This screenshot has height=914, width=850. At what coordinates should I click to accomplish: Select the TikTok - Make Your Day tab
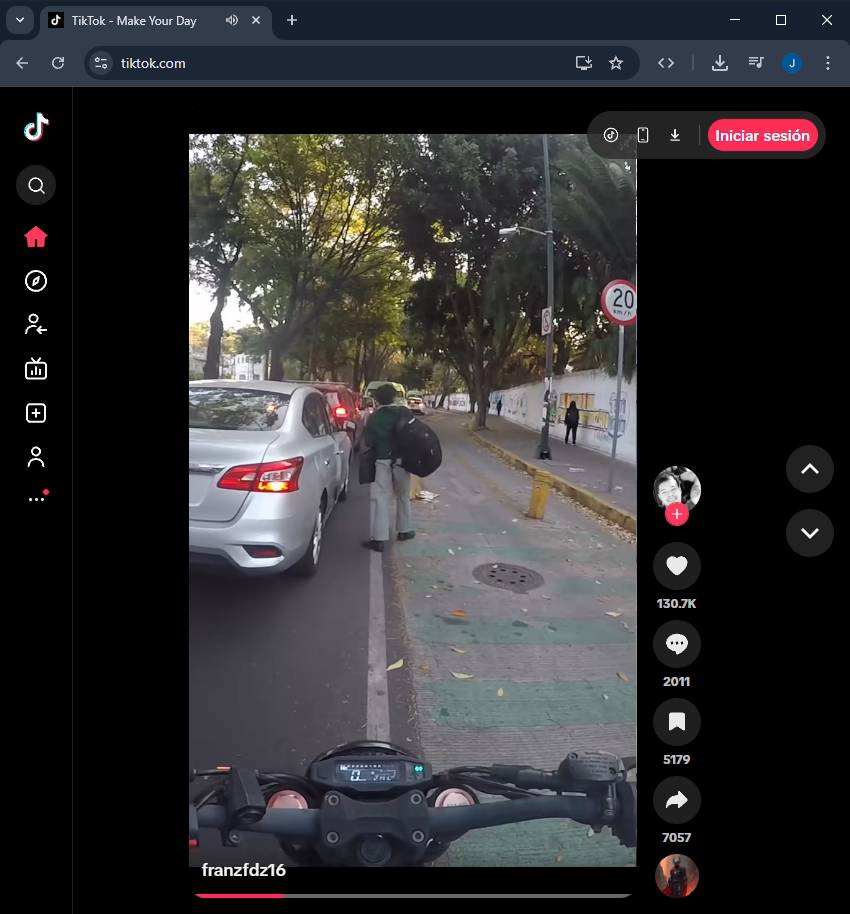click(134, 20)
